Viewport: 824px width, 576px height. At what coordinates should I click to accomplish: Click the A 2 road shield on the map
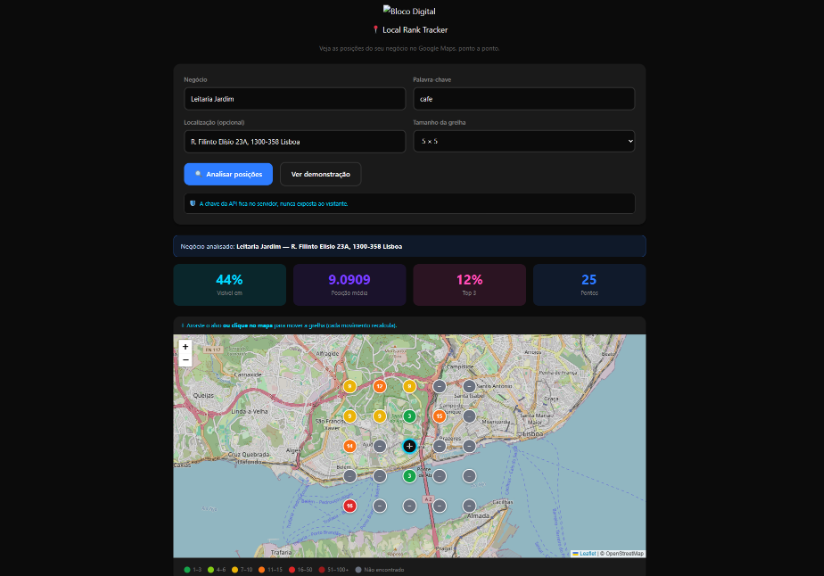coord(428,499)
